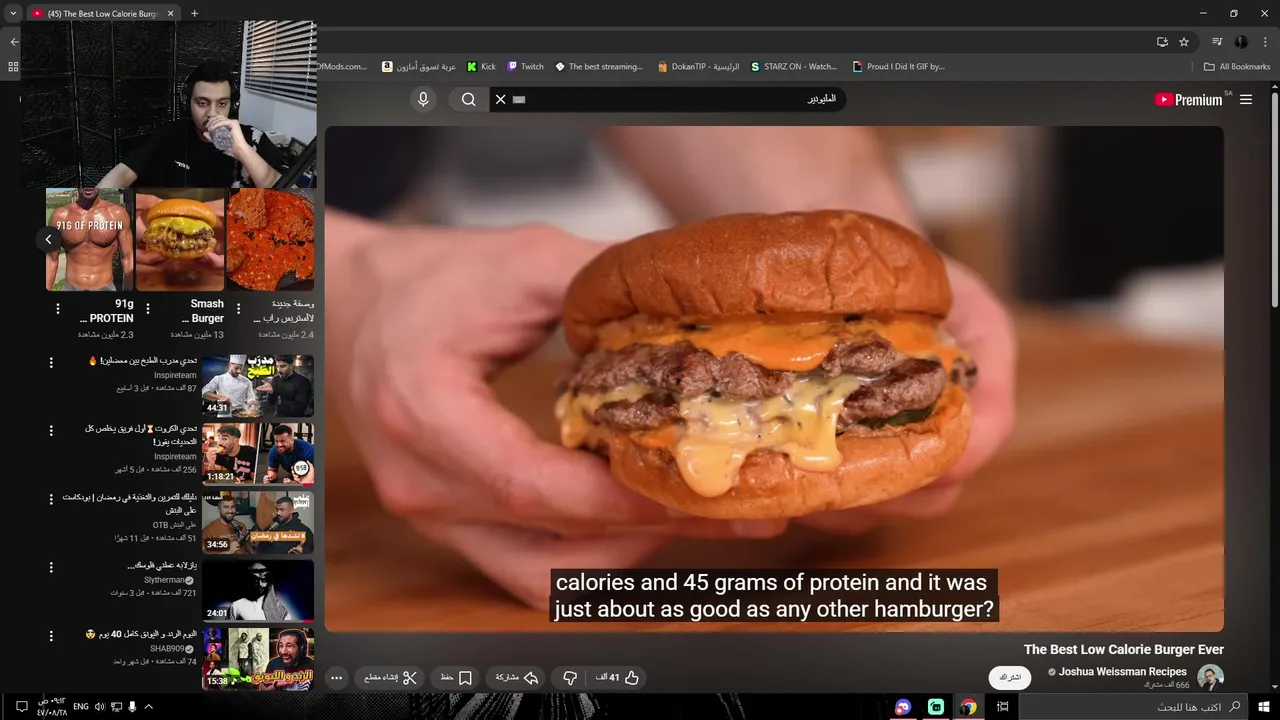Open All Bookmarks folder
The image size is (1280, 720).
tap(1237, 67)
